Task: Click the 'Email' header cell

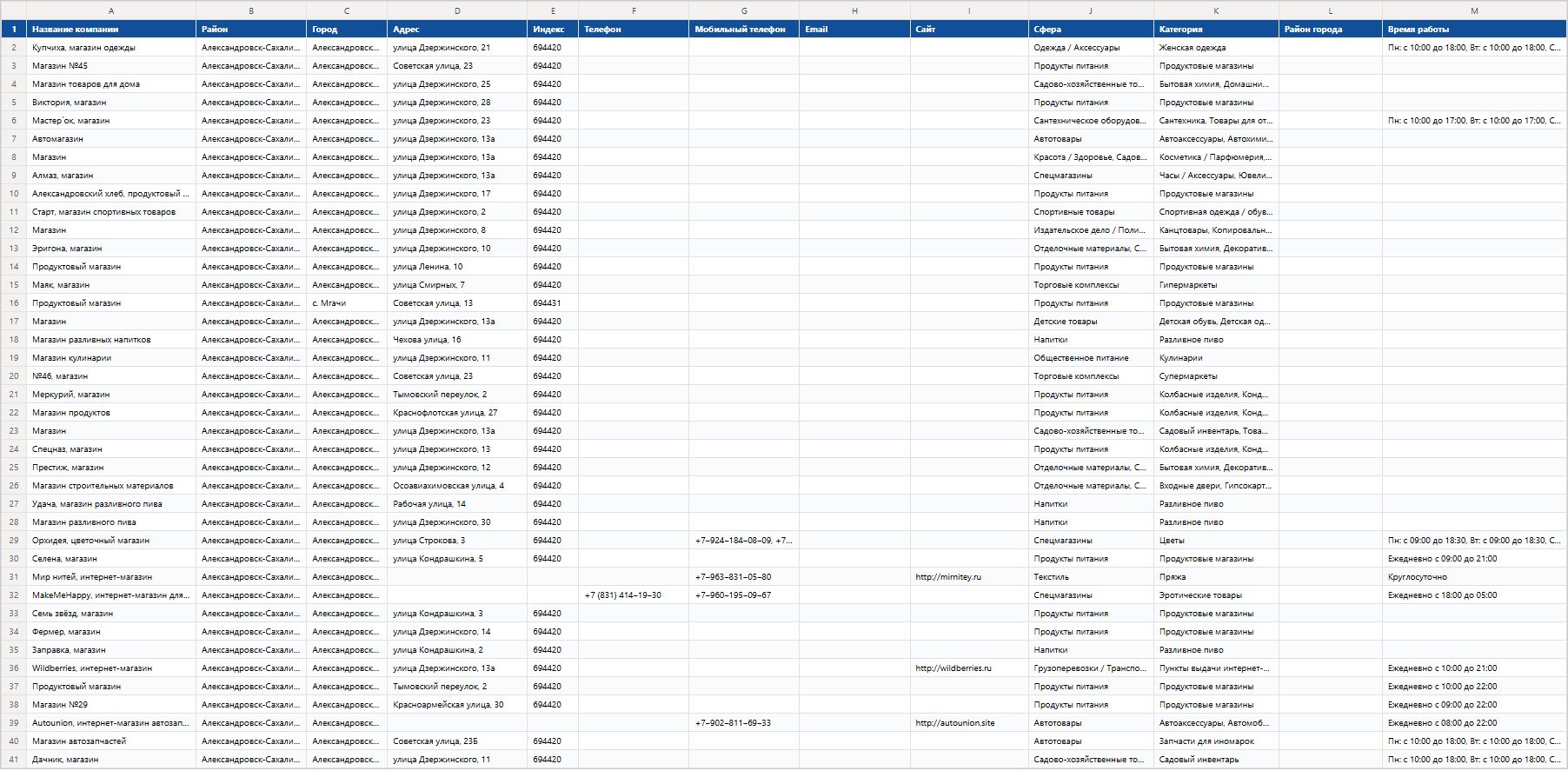Action: (x=854, y=29)
